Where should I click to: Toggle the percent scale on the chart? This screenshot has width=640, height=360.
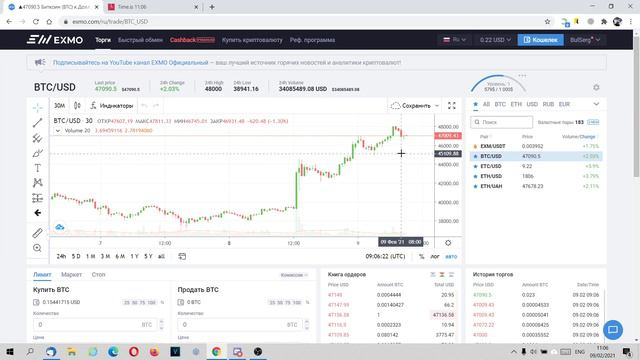click(422, 256)
